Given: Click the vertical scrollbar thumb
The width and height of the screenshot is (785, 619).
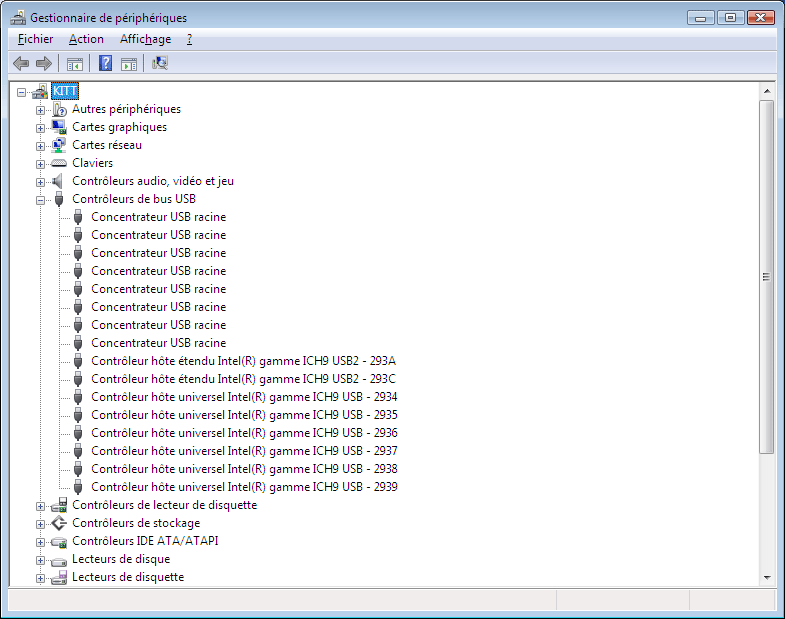Looking at the screenshot, I should pyautogui.click(x=766, y=277).
